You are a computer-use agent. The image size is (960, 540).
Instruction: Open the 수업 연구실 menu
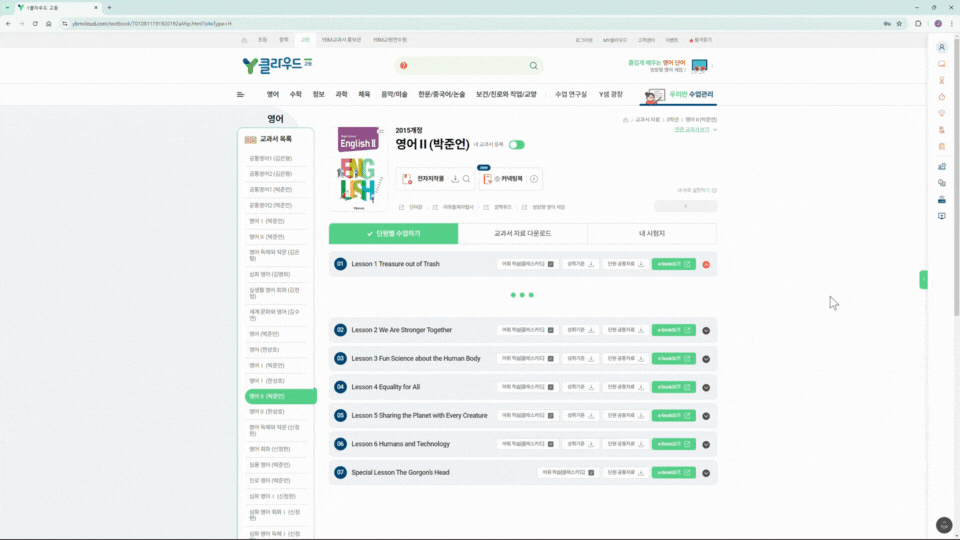coord(571,94)
